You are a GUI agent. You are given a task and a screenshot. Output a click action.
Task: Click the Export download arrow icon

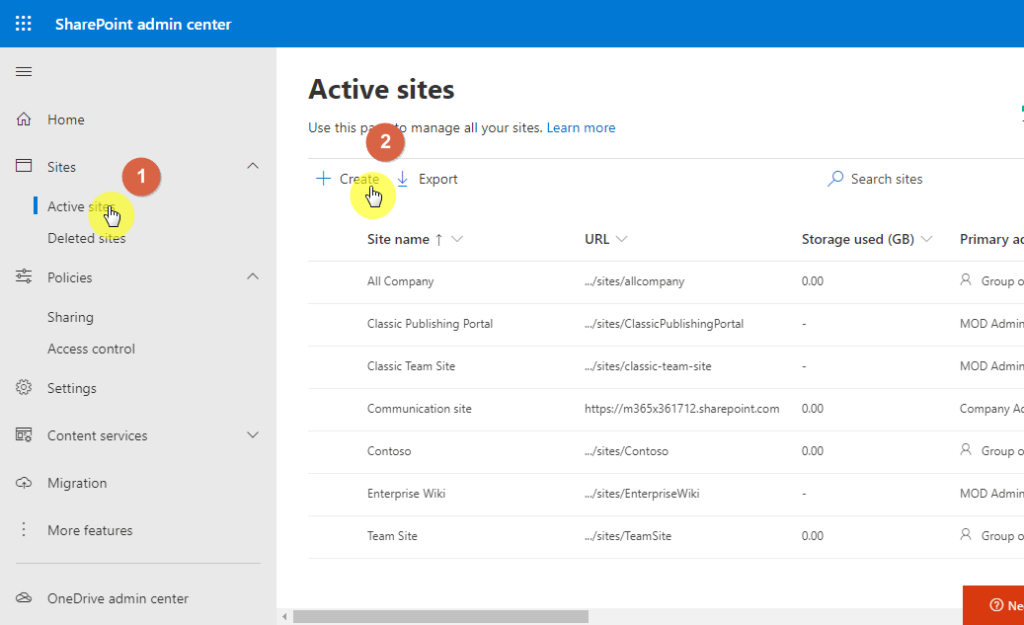403,179
